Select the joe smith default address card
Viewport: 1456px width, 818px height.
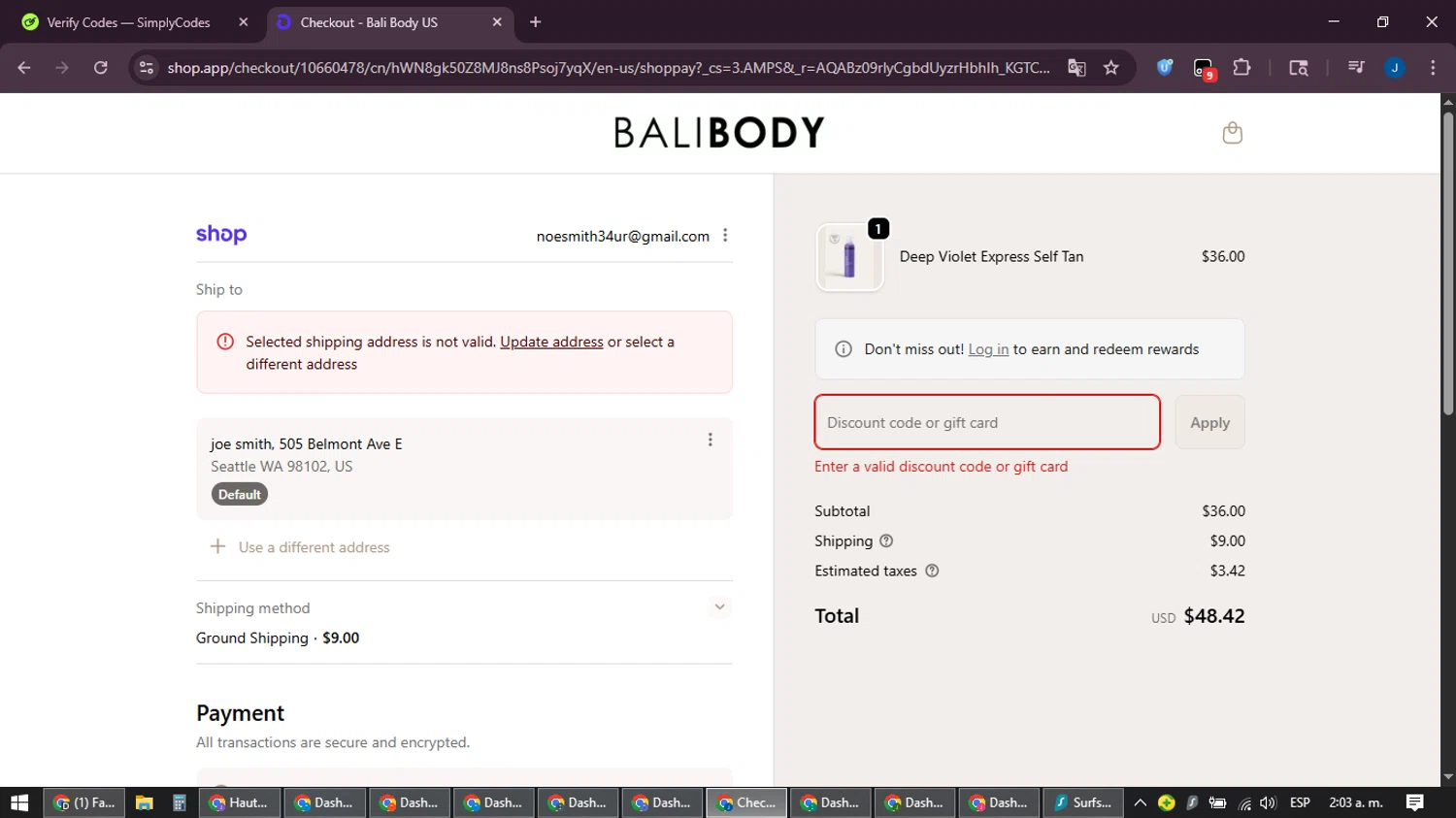coord(464,469)
